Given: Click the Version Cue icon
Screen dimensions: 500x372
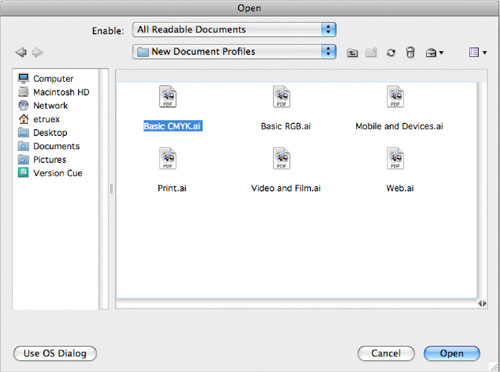Looking at the screenshot, I should coord(23,173).
